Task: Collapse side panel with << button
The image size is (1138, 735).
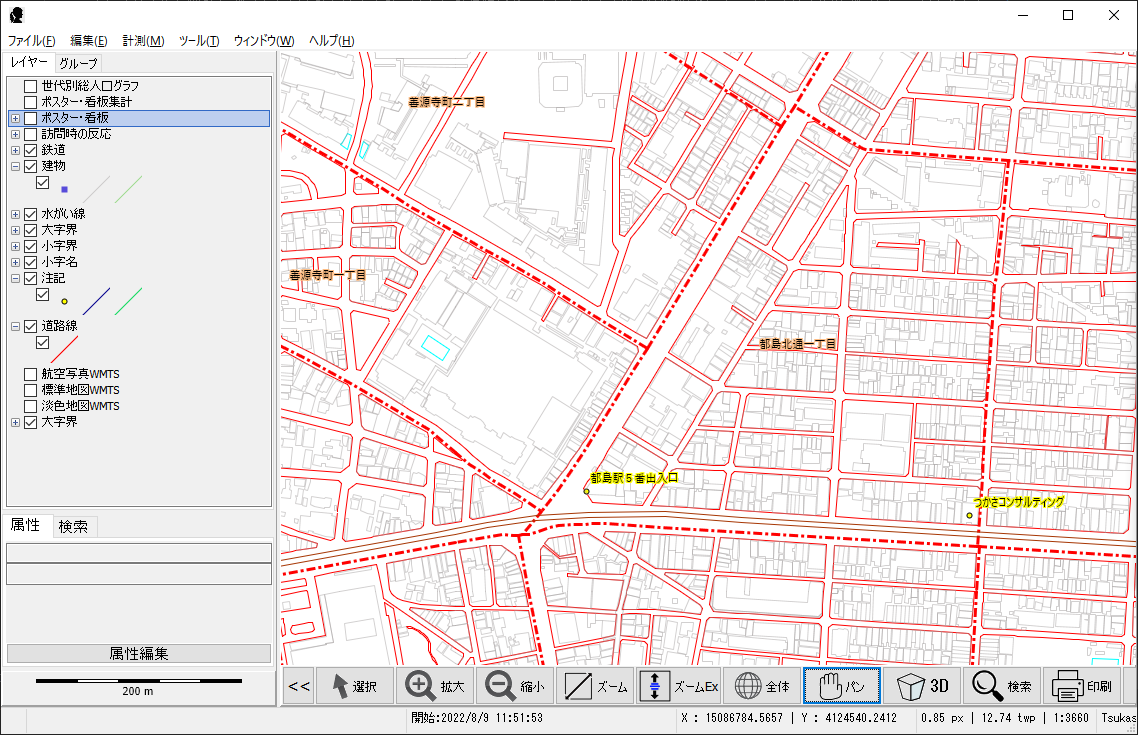Action: [x=298, y=686]
